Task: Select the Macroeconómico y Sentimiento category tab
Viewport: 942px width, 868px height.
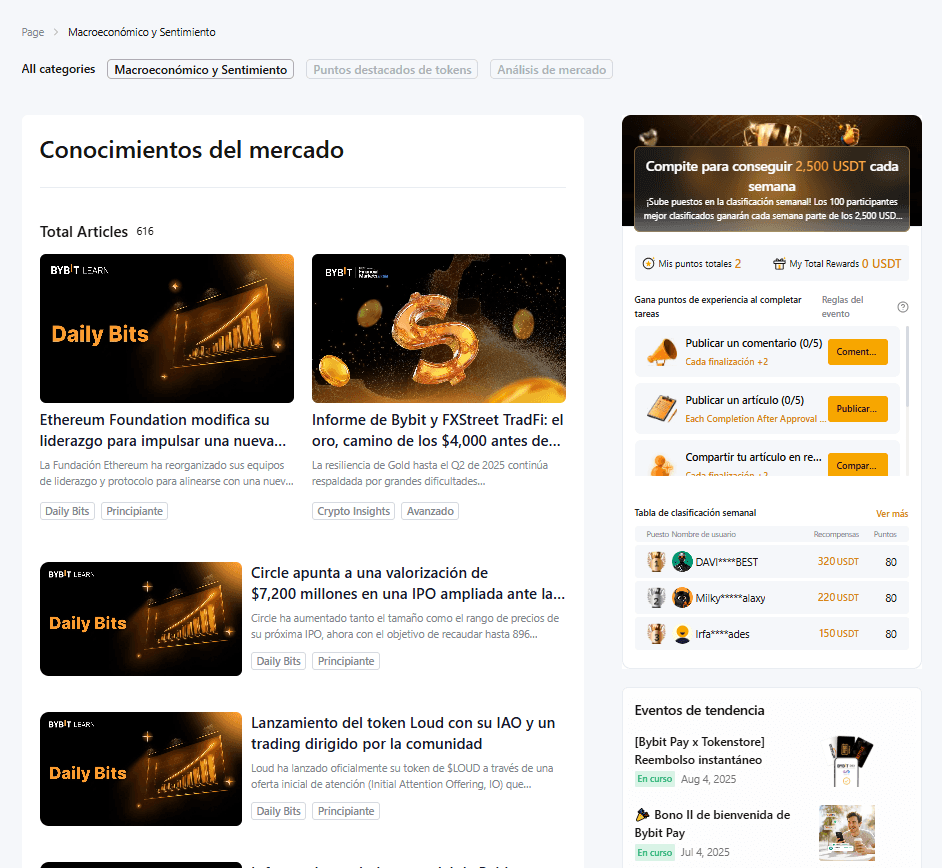Action: (201, 69)
